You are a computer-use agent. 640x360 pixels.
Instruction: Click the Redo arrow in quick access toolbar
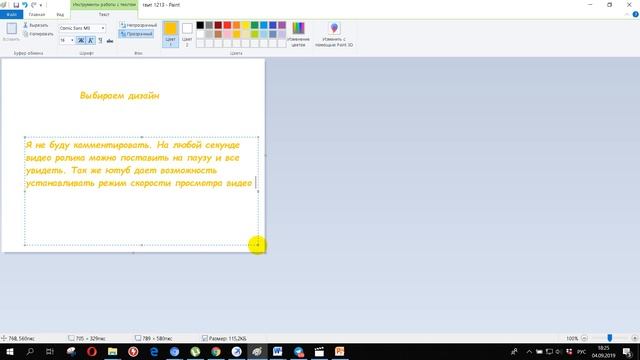34,5
